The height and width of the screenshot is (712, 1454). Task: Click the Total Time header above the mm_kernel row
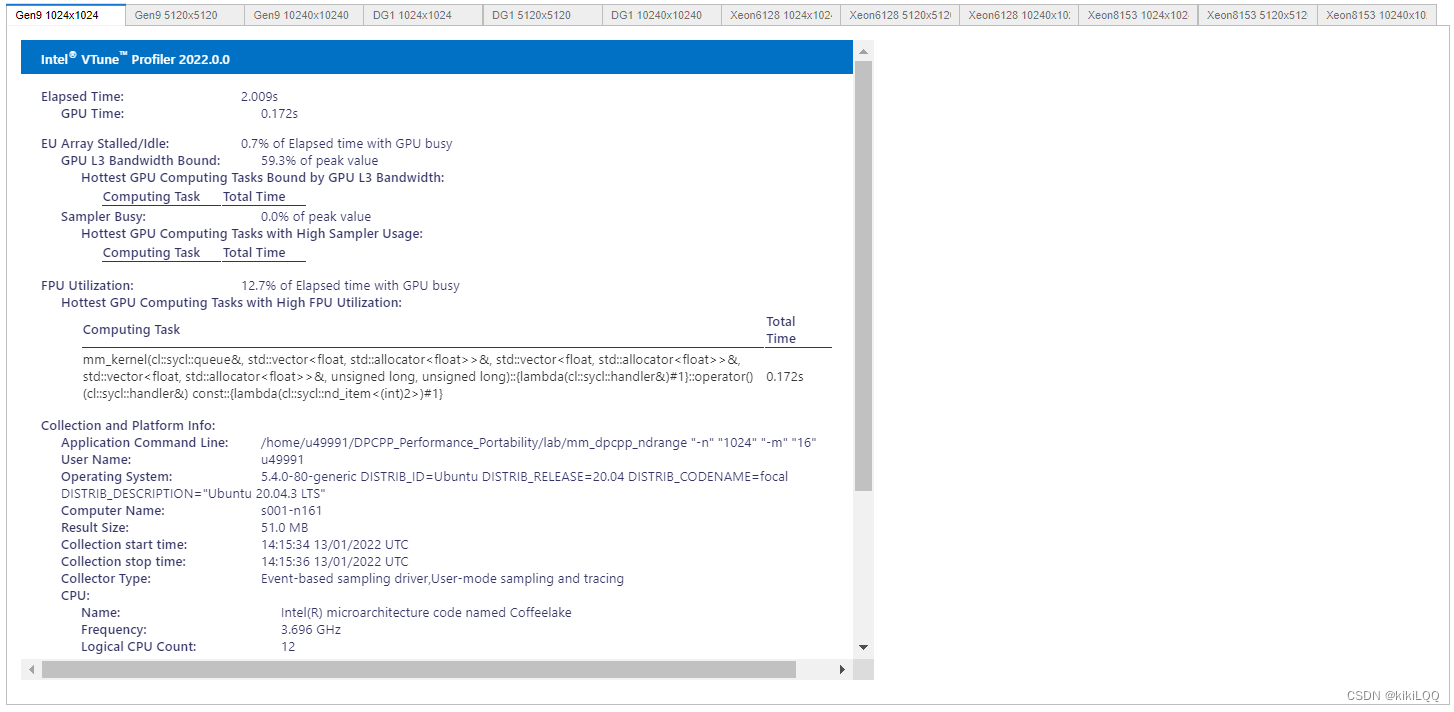(781, 330)
